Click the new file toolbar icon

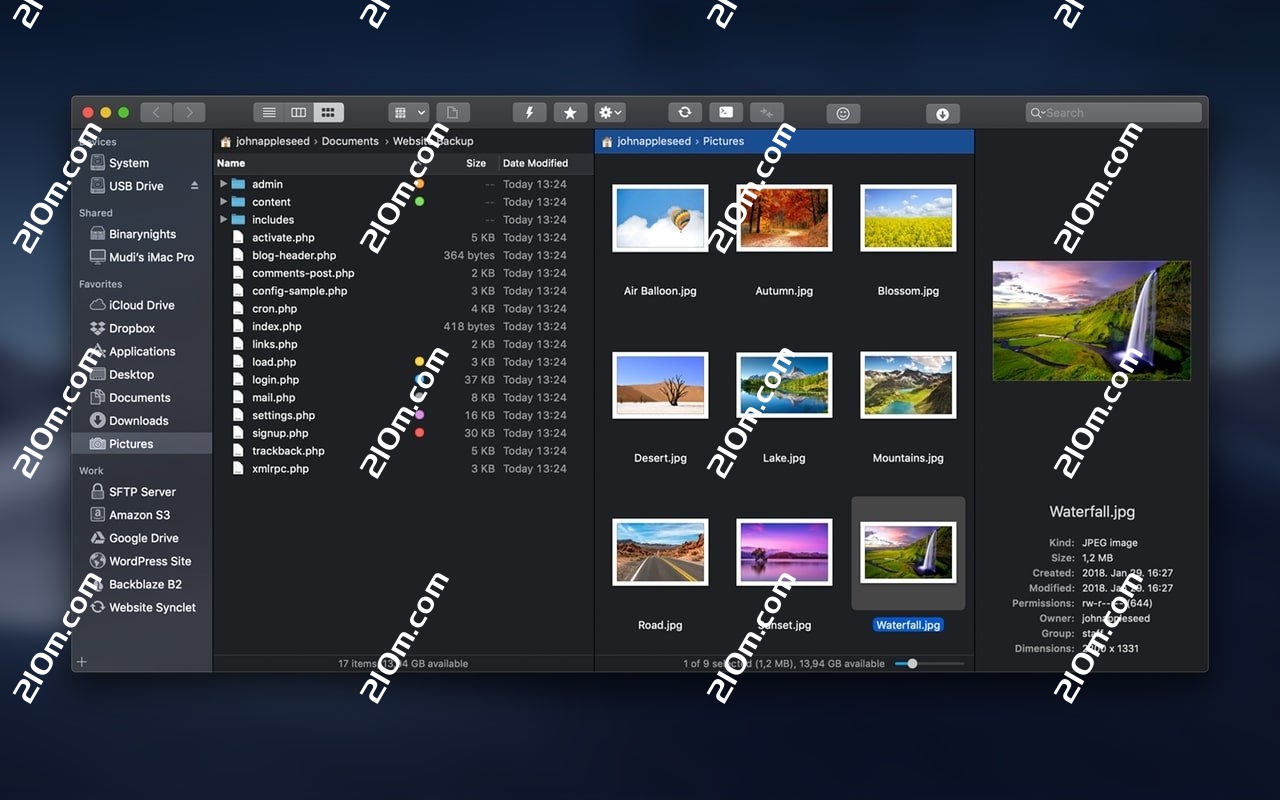pos(453,113)
